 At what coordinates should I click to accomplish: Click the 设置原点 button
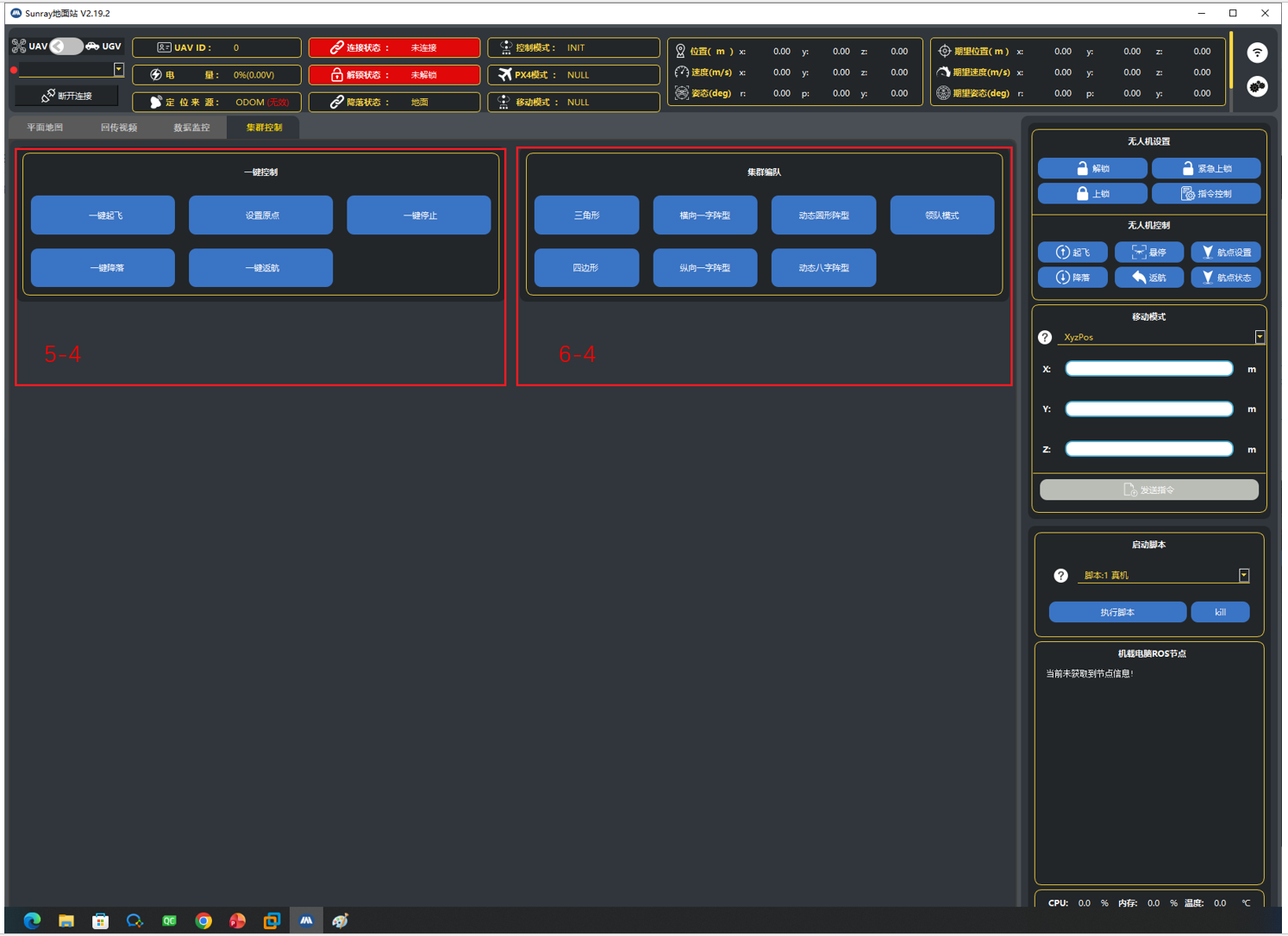coord(260,215)
